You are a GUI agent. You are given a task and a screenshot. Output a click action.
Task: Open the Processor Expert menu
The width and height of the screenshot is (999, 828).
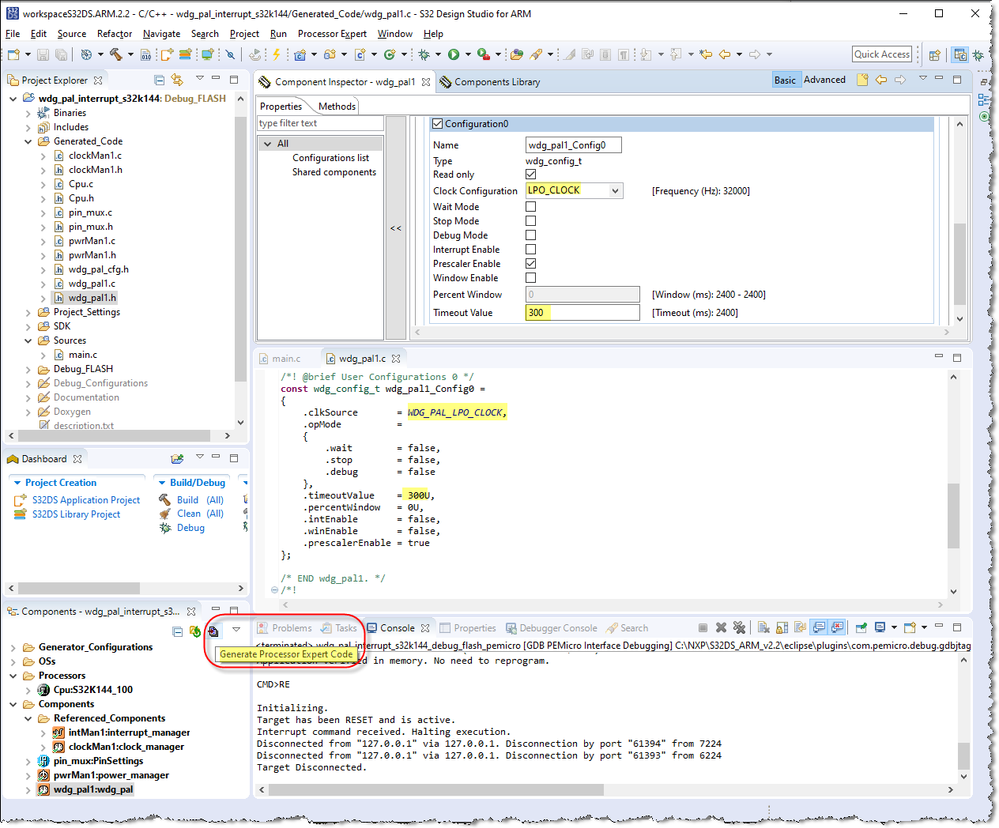pos(332,34)
